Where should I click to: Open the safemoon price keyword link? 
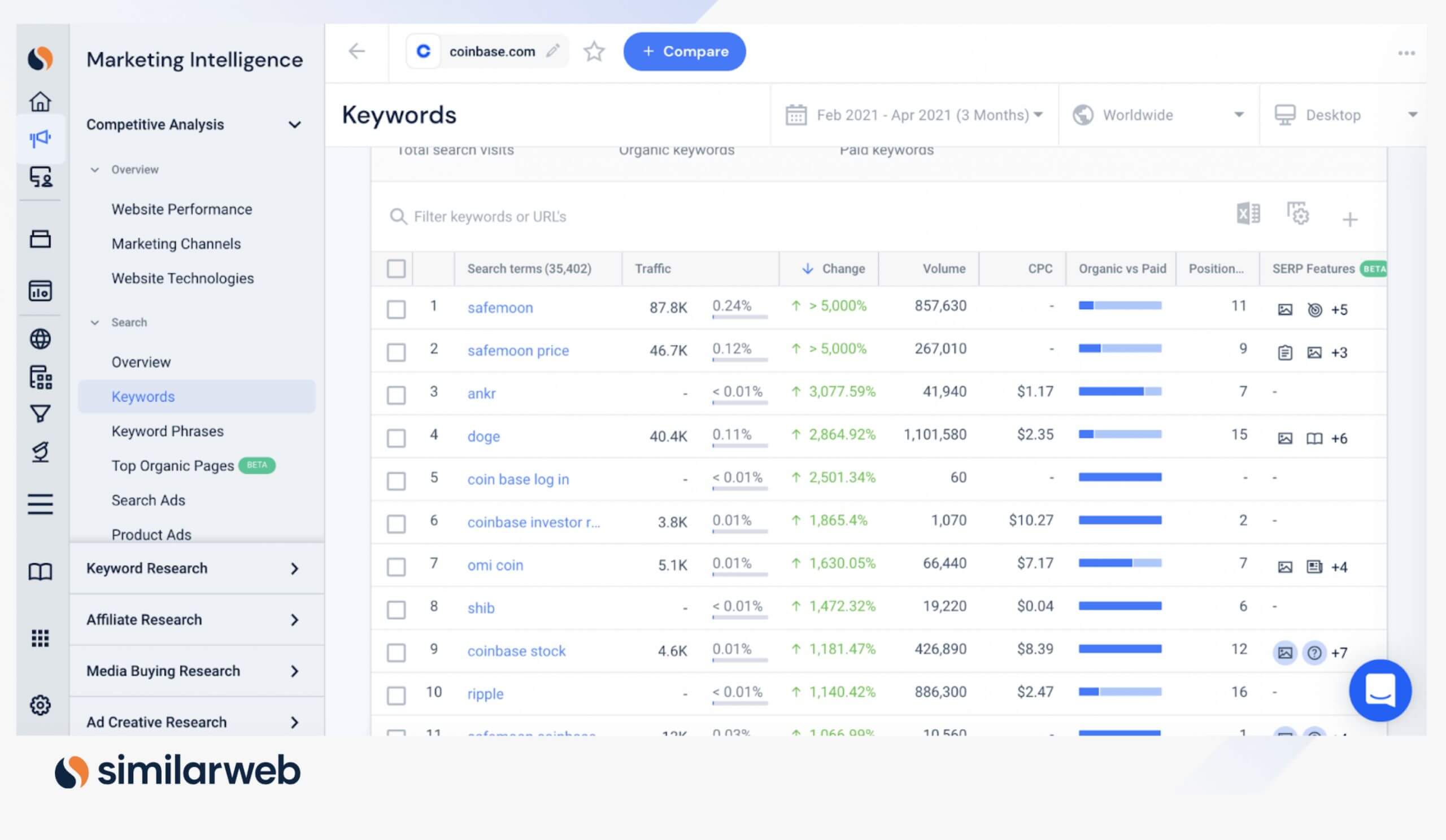tap(517, 350)
